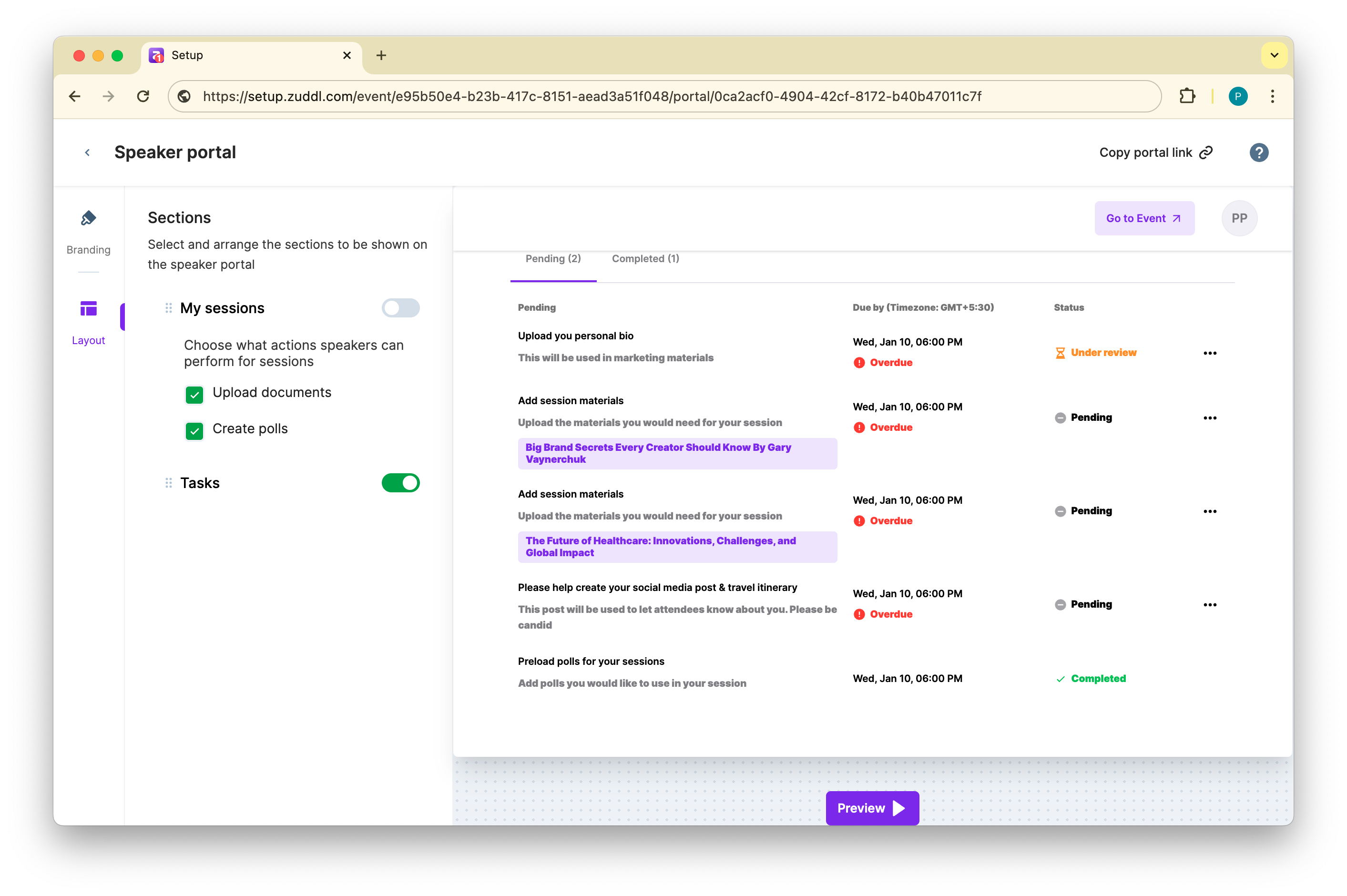Click the browser address bar URL

(x=592, y=96)
